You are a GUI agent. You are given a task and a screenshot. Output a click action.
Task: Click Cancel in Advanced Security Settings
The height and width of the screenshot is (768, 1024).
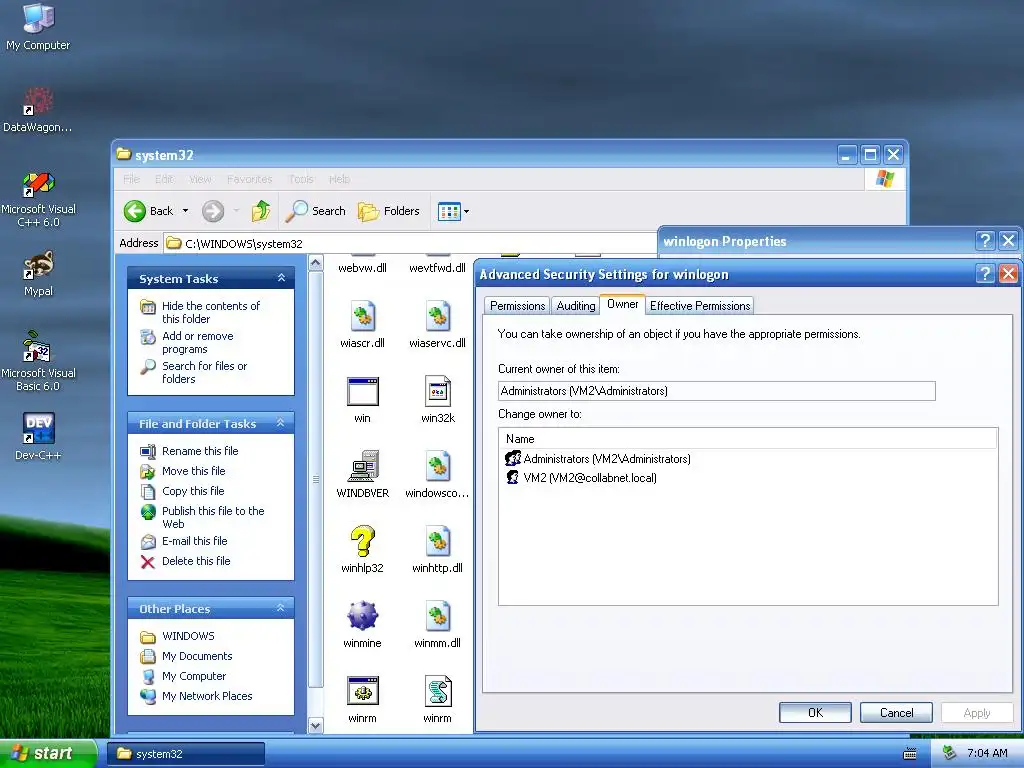(896, 712)
